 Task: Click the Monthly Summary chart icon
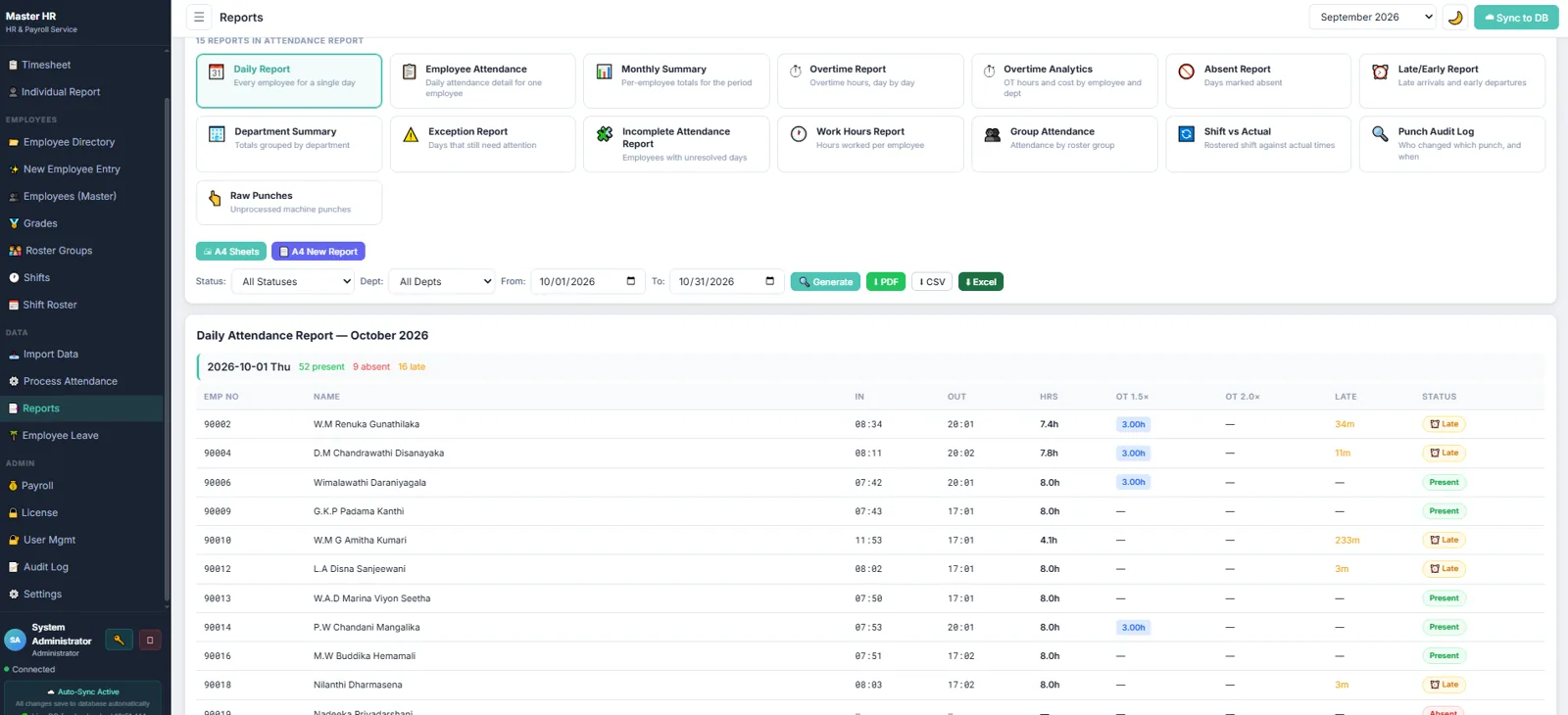point(605,71)
